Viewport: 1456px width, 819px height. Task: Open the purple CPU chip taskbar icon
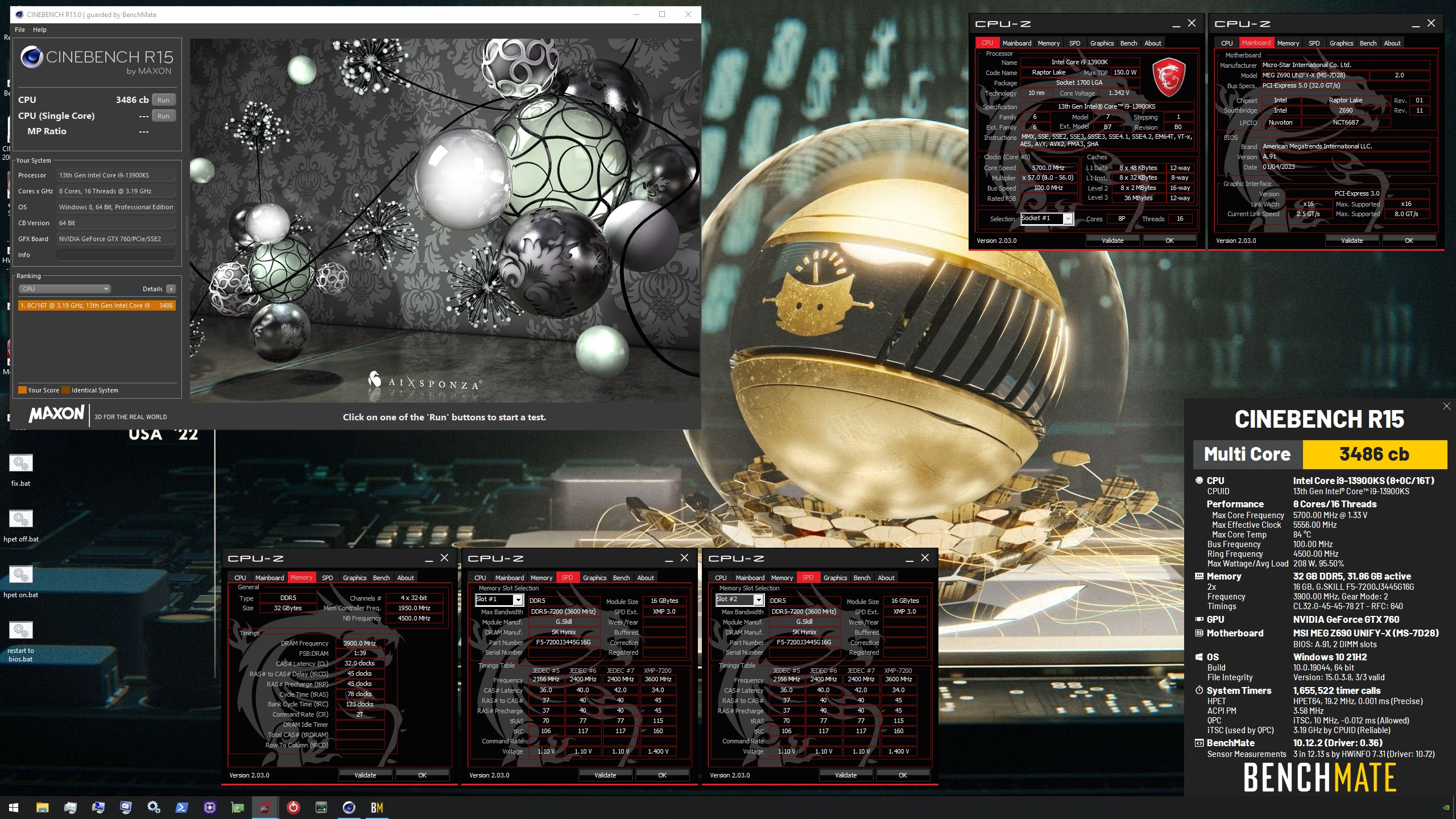coord(209,807)
